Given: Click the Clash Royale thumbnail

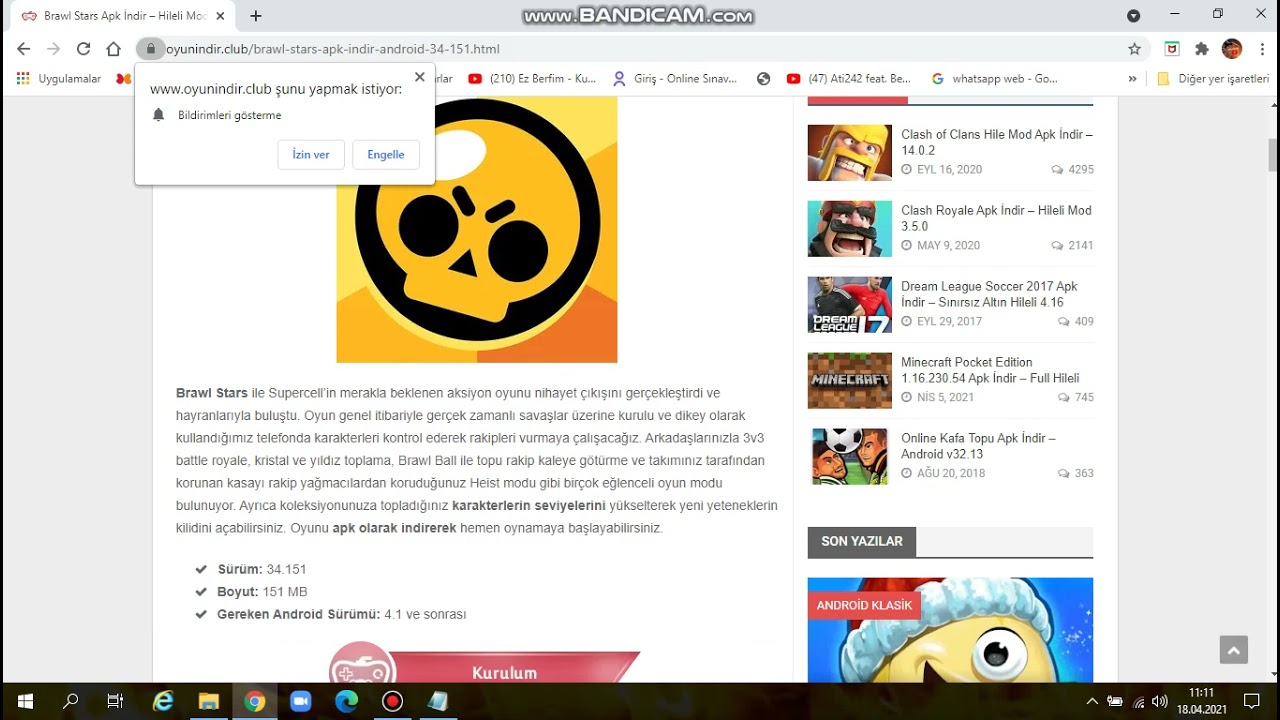Looking at the screenshot, I should [x=849, y=229].
